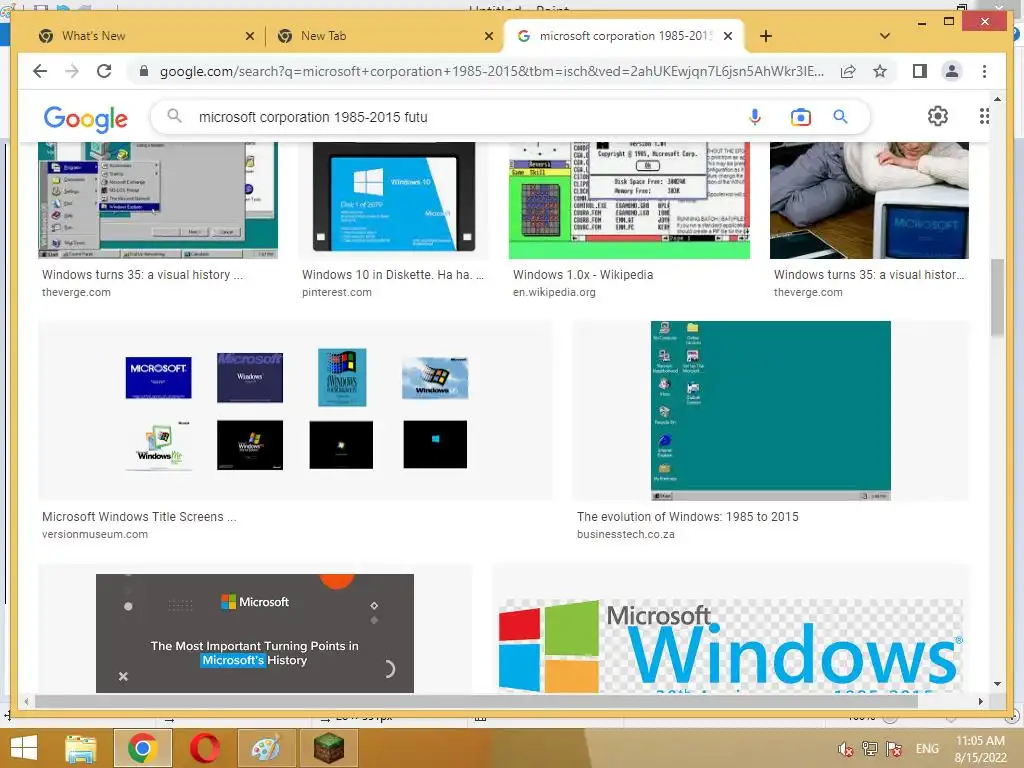This screenshot has width=1024, height=768.
Task: Click the vertical scrollbar thumb
Action: [997, 298]
